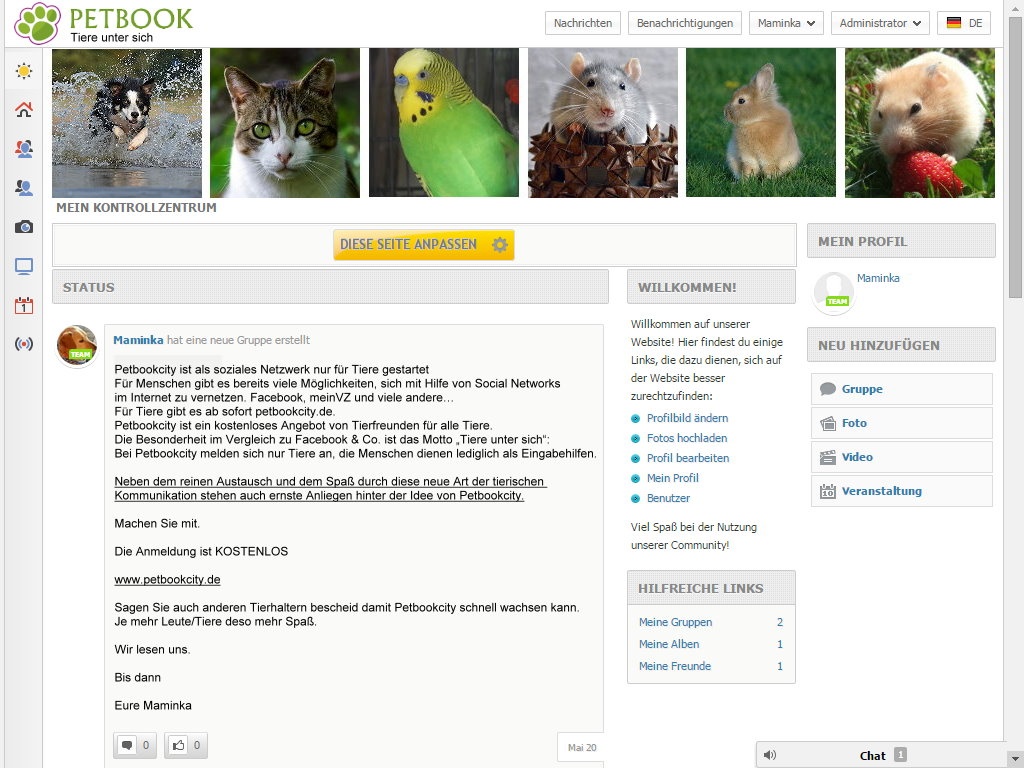Open the home icon in left sidebar

(x=24, y=110)
